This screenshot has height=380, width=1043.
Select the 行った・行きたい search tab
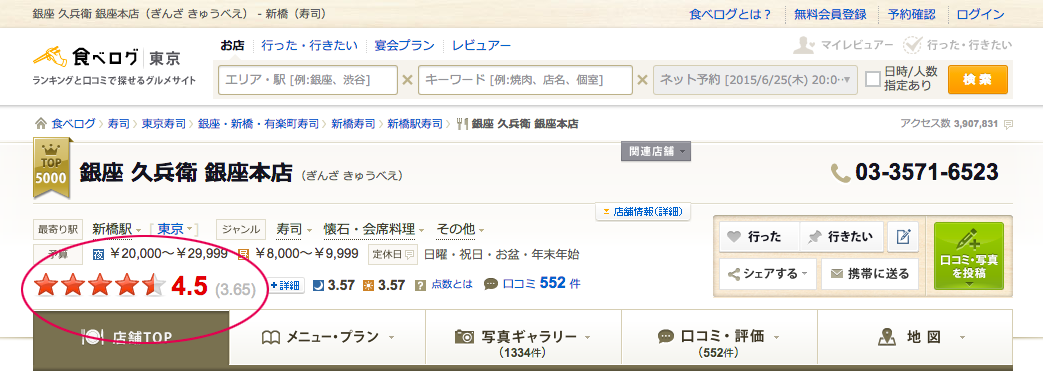pos(309,46)
